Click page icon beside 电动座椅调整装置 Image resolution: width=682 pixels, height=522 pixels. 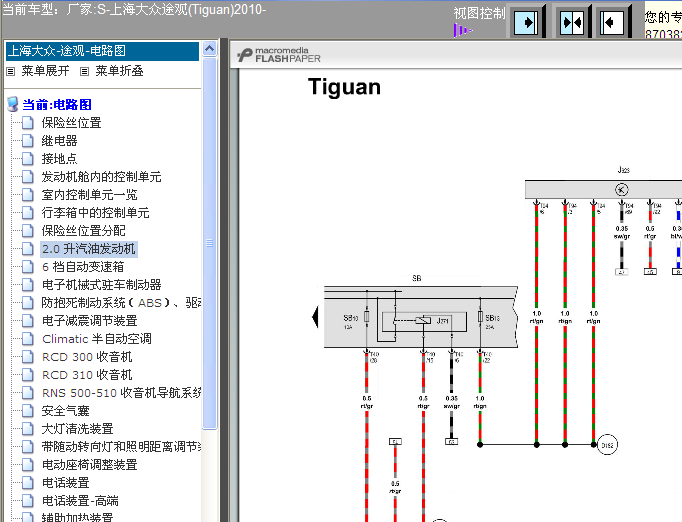click(27, 465)
